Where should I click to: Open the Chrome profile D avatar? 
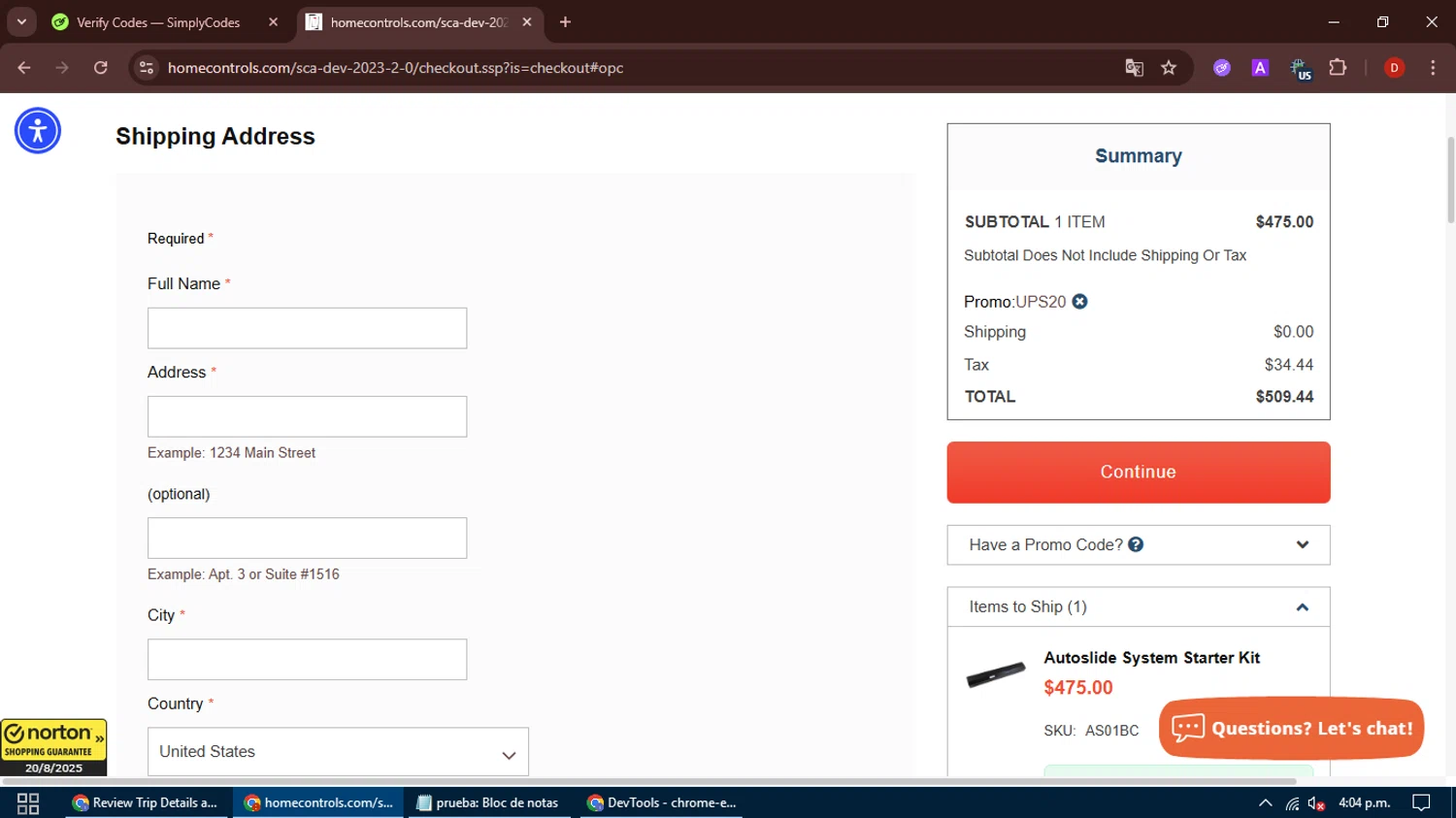[x=1394, y=68]
